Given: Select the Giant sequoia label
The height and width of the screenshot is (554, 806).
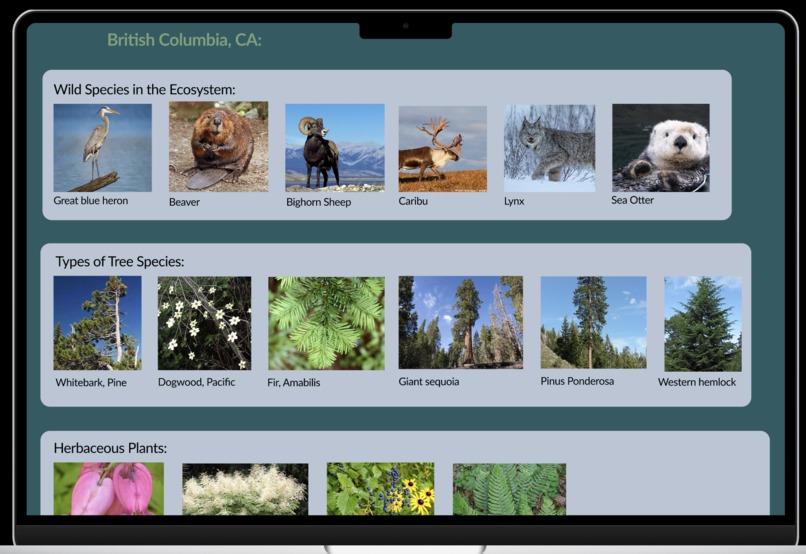Looking at the screenshot, I should pyautogui.click(x=429, y=381).
